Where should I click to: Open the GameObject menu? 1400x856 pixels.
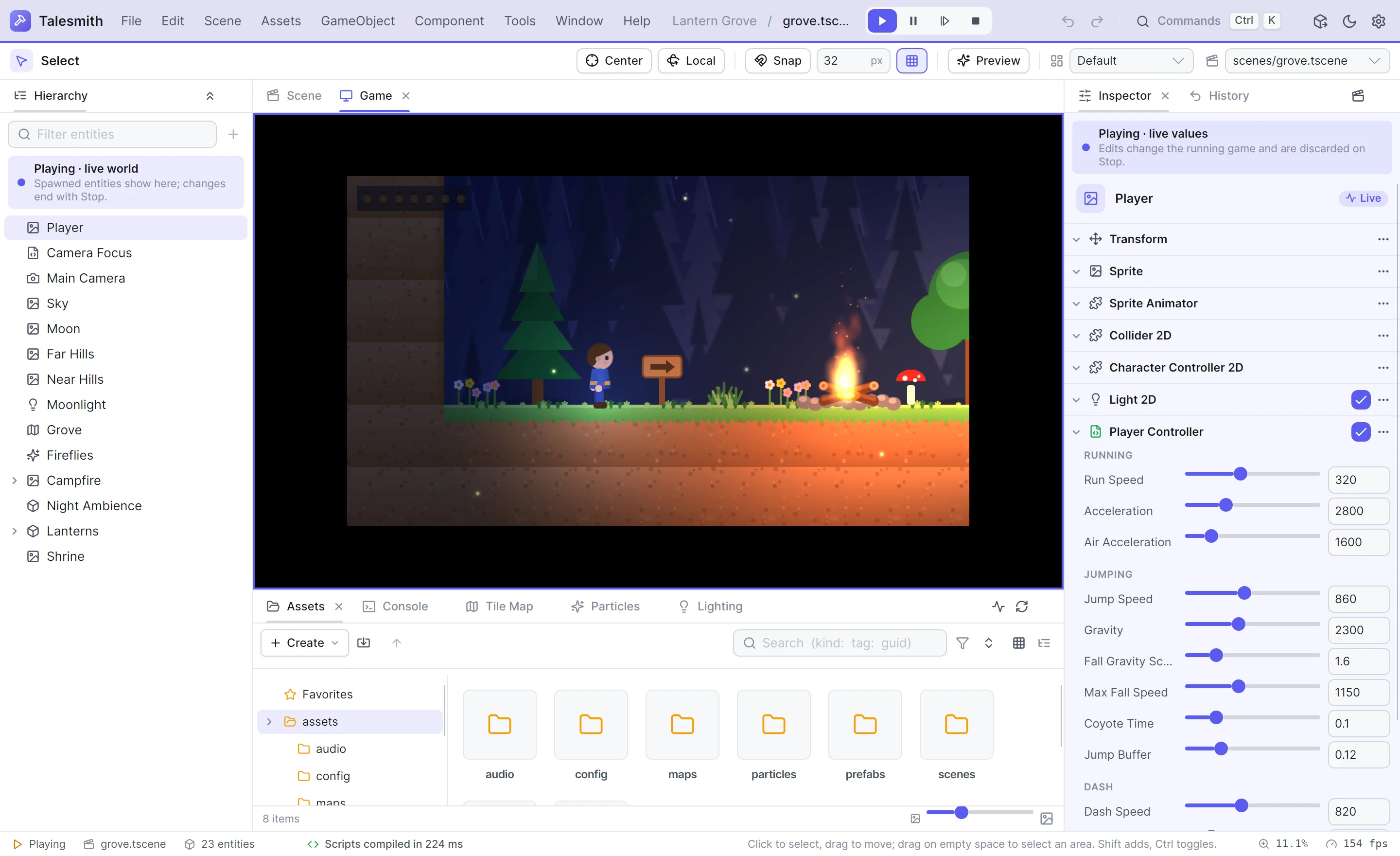[x=357, y=21]
